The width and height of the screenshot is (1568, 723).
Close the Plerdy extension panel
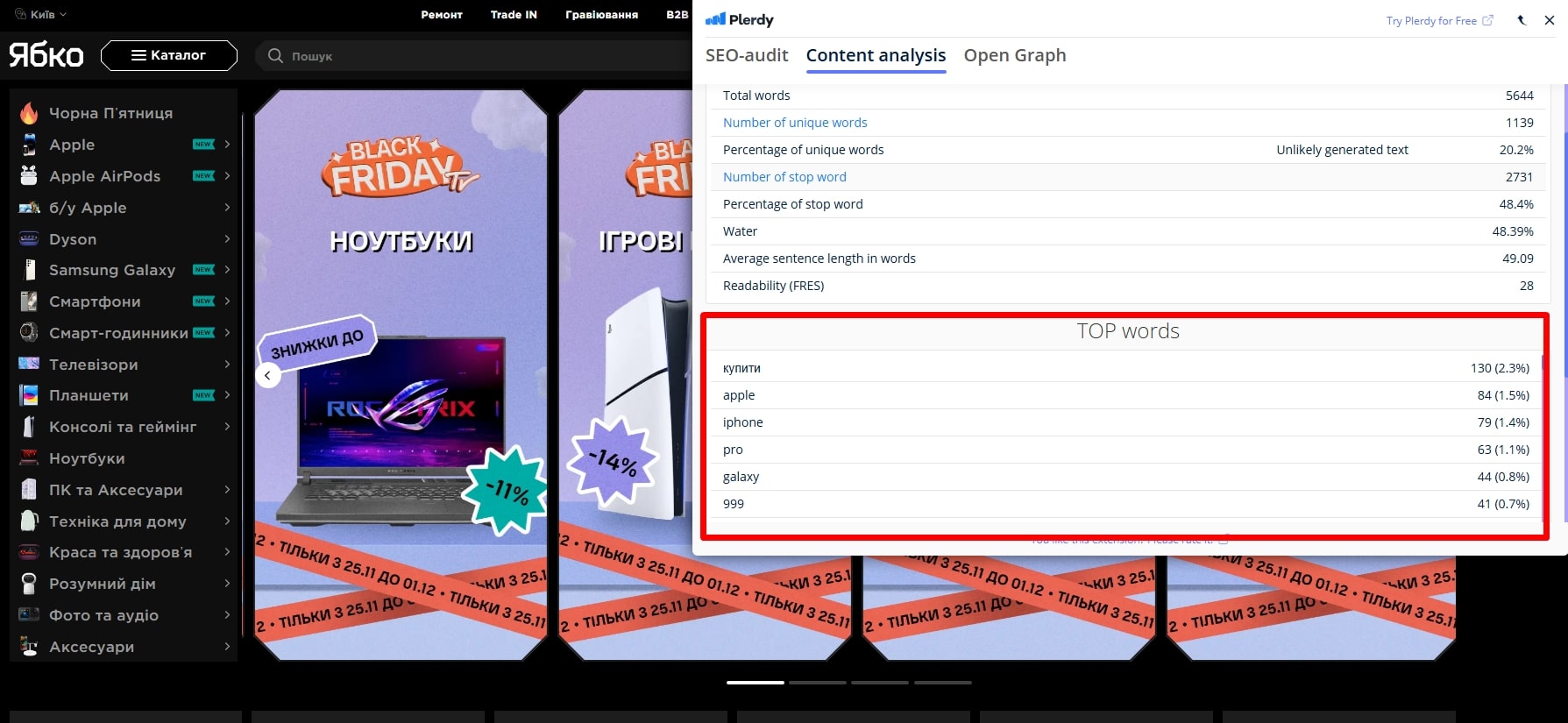click(x=1550, y=20)
